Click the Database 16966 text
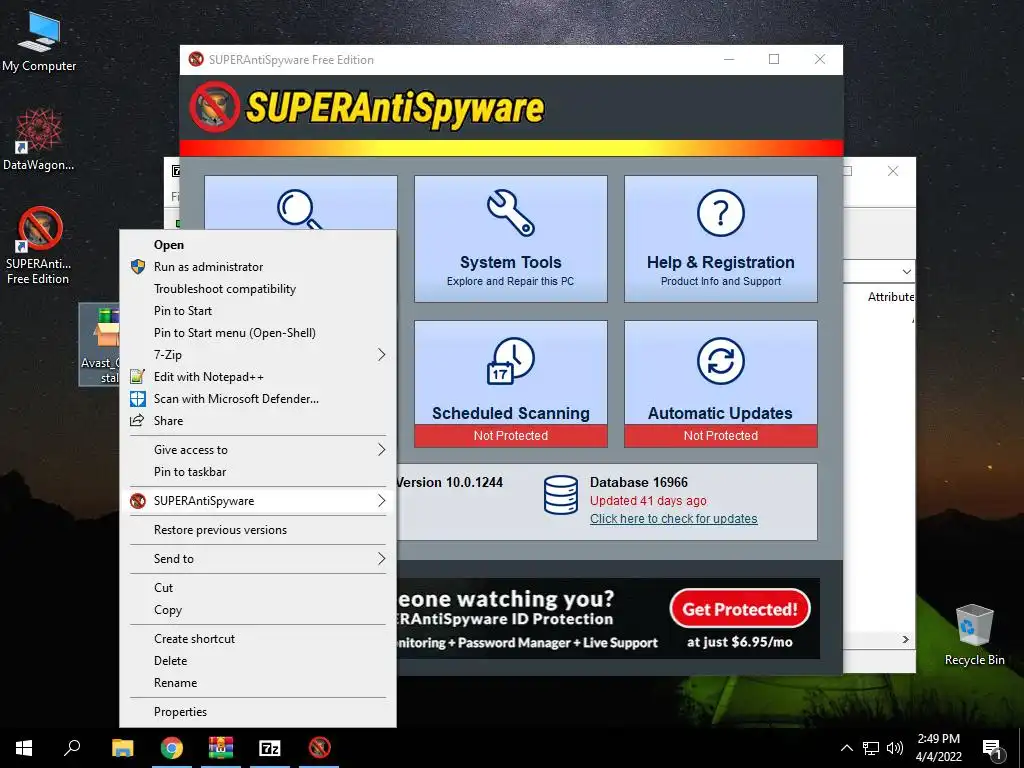1024x768 pixels. pyautogui.click(x=639, y=483)
